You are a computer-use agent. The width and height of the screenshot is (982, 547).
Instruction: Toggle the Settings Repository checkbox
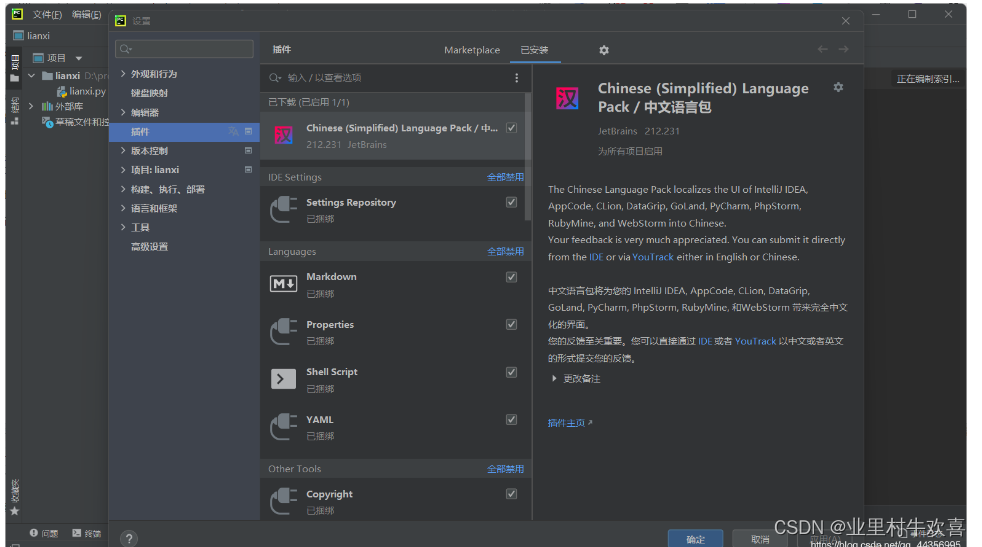(512, 202)
